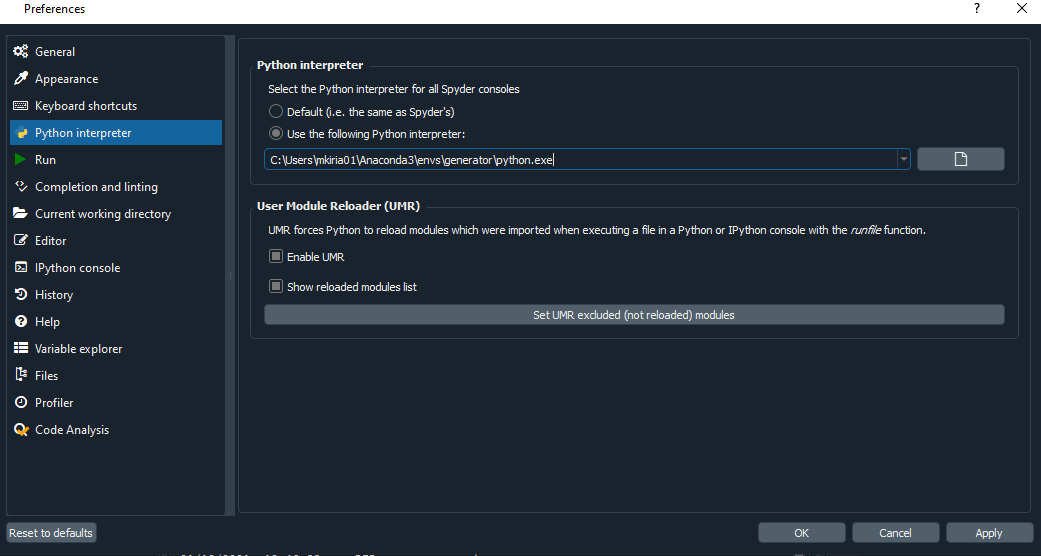The height and width of the screenshot is (556, 1041).
Task: Click the IPython console terminal icon
Action: click(x=20, y=268)
